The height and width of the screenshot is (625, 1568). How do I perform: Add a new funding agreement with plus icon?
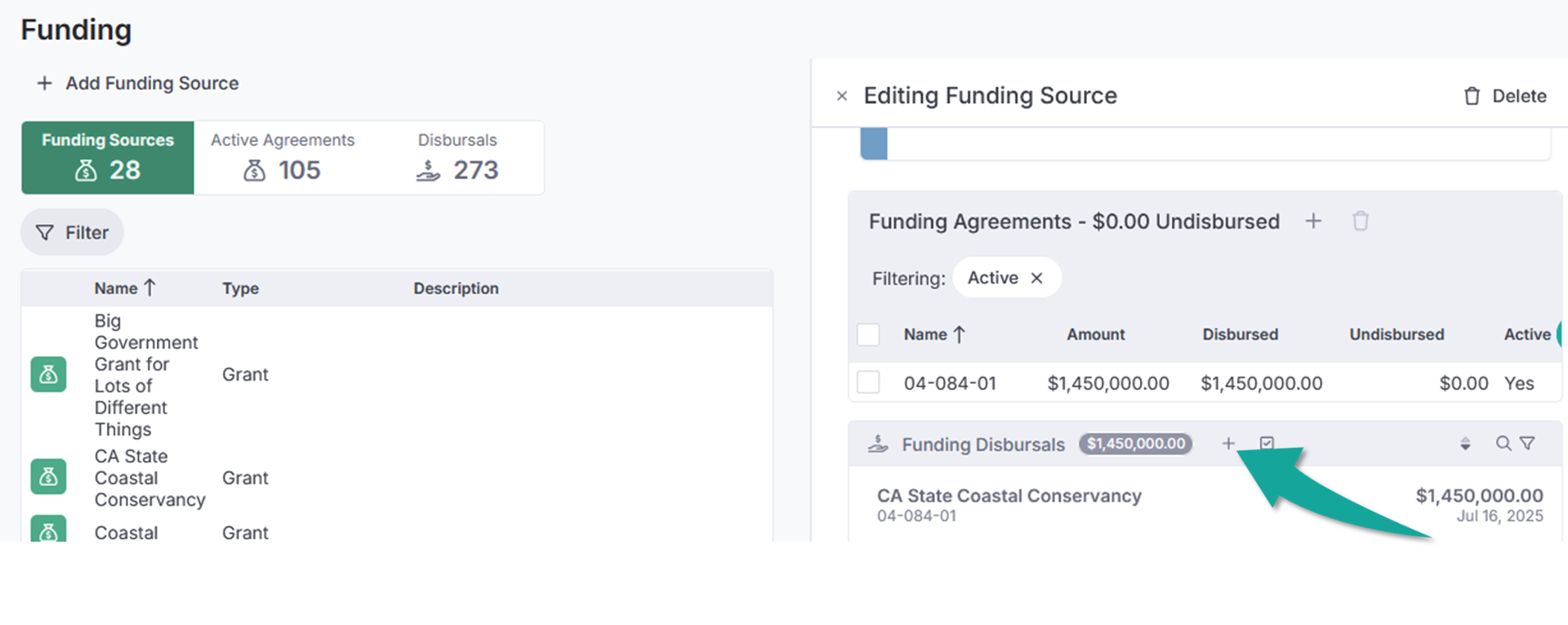[1313, 221]
